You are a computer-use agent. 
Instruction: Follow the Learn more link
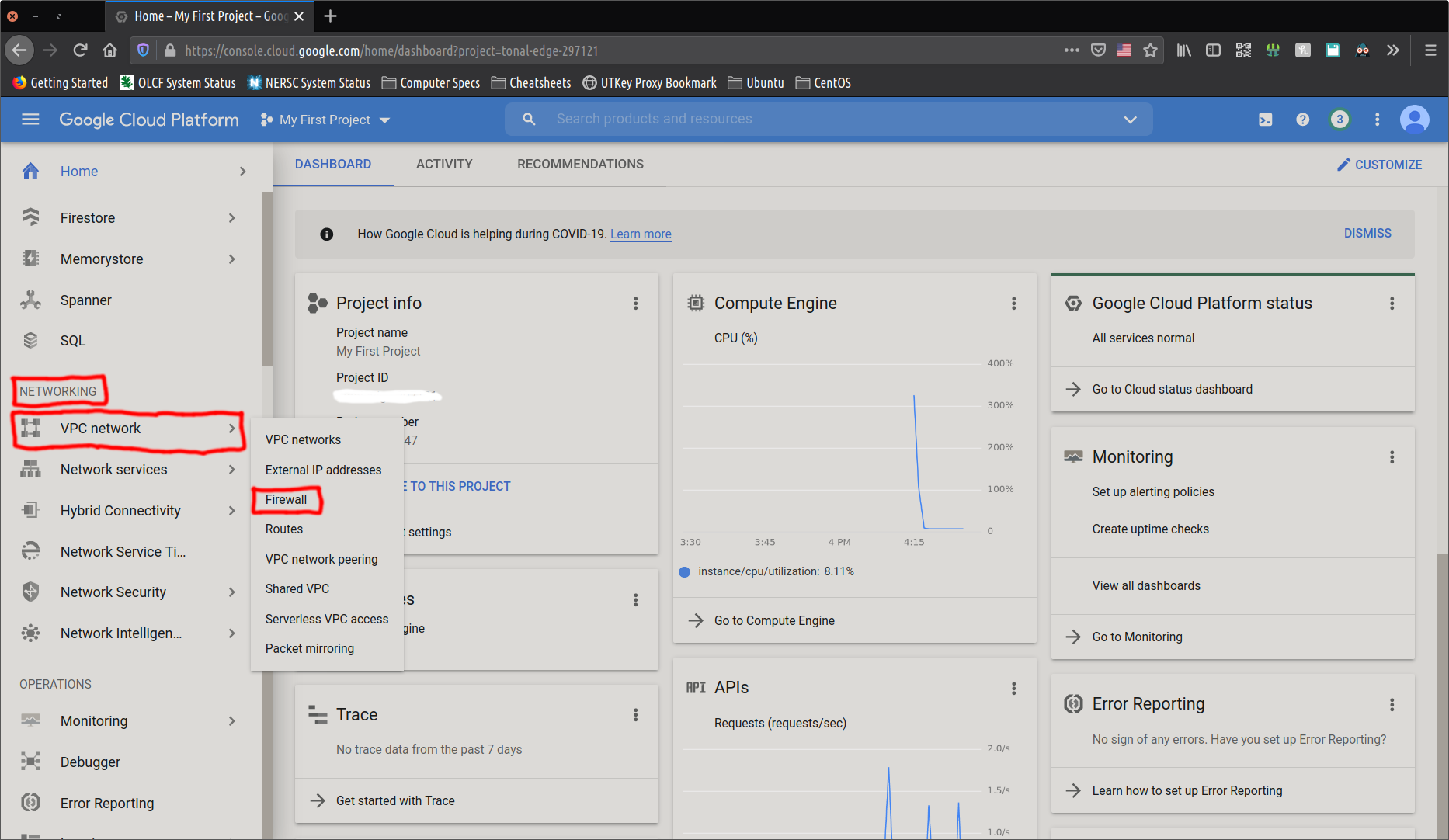(x=641, y=234)
